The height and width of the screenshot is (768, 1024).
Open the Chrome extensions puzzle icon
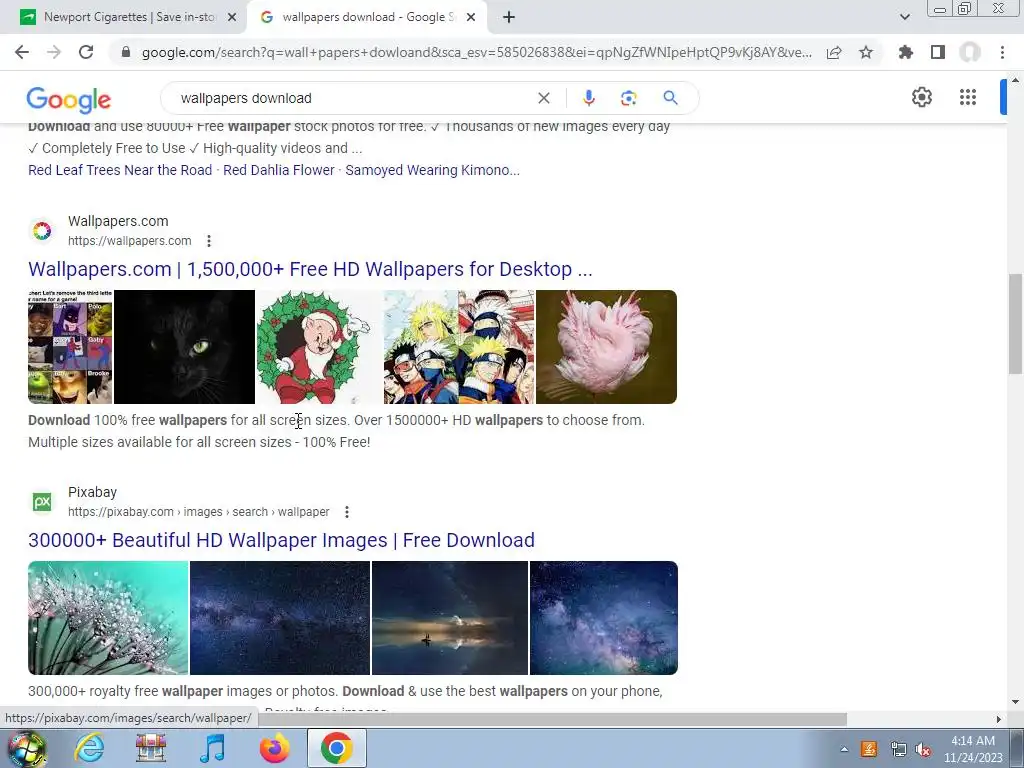pos(905,52)
